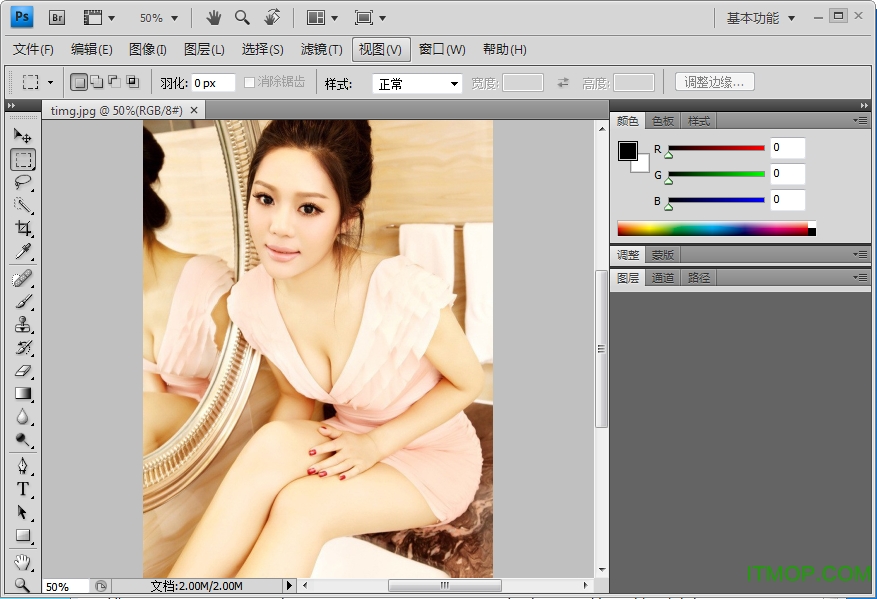
Task: Click the document size status bar arrow
Action: [289, 586]
